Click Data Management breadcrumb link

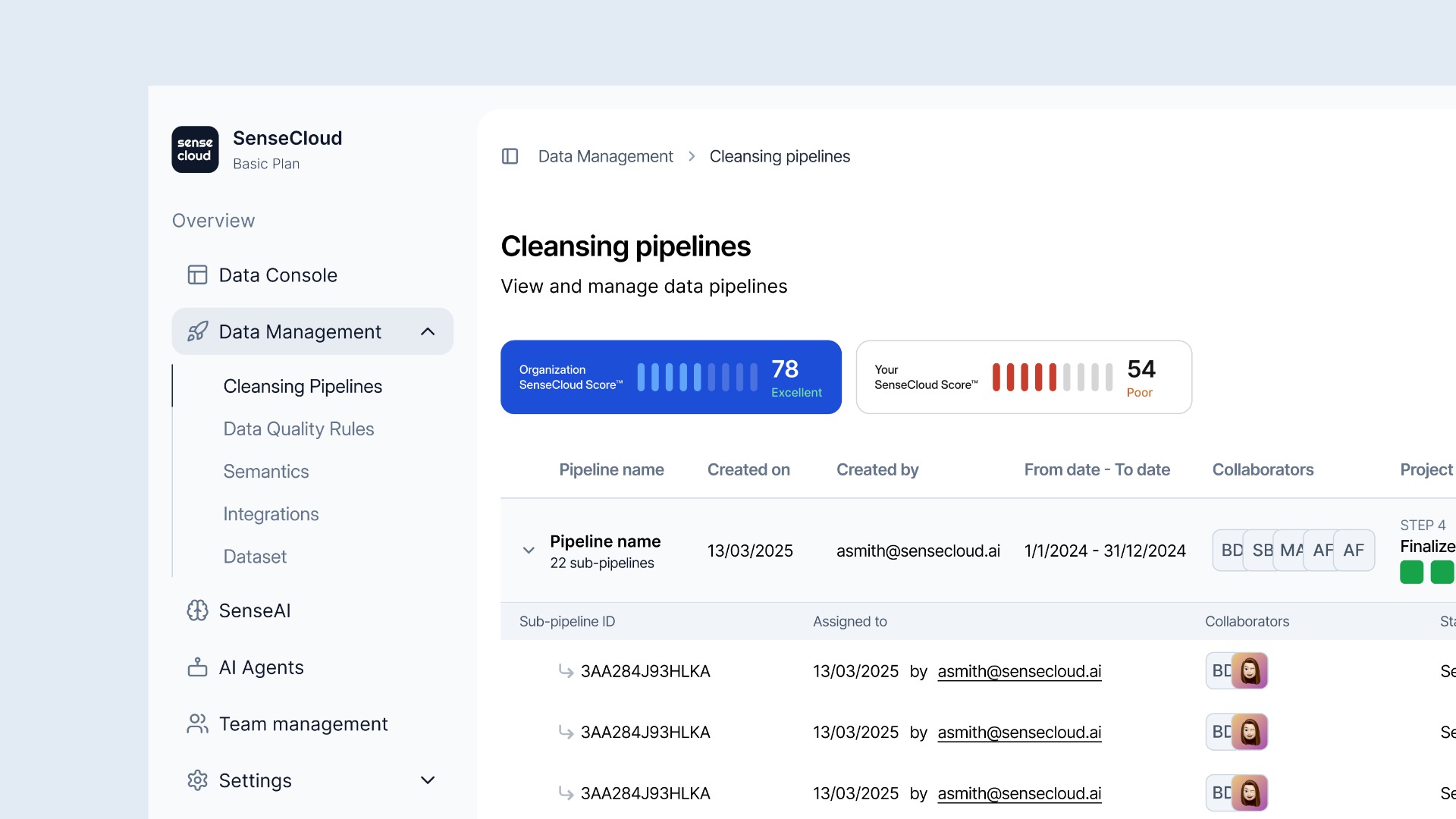(605, 156)
